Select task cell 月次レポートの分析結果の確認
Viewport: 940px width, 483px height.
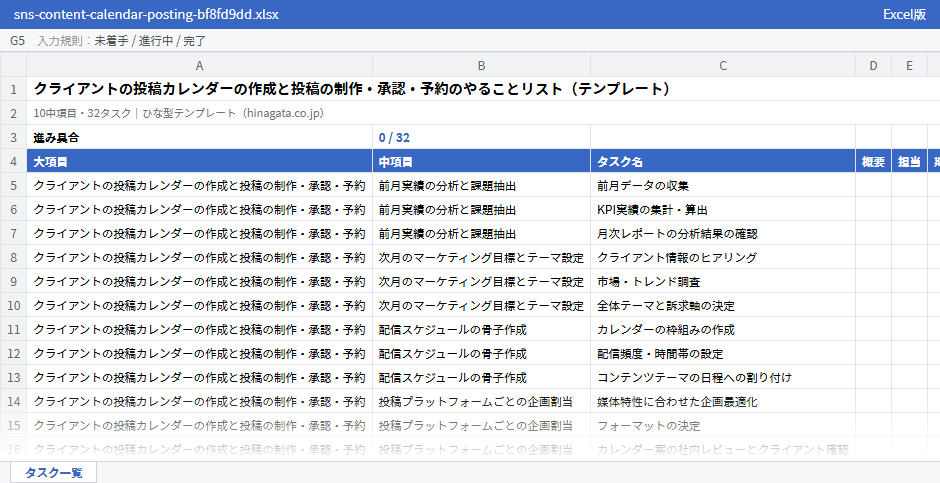click(x=723, y=233)
